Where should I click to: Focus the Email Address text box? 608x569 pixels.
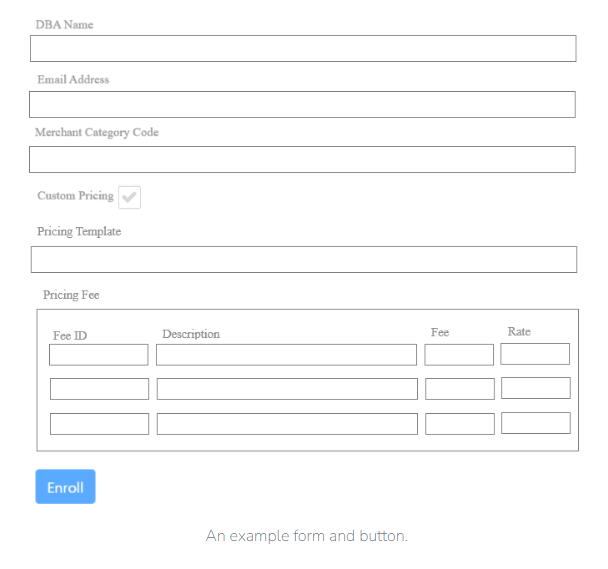pos(302,105)
